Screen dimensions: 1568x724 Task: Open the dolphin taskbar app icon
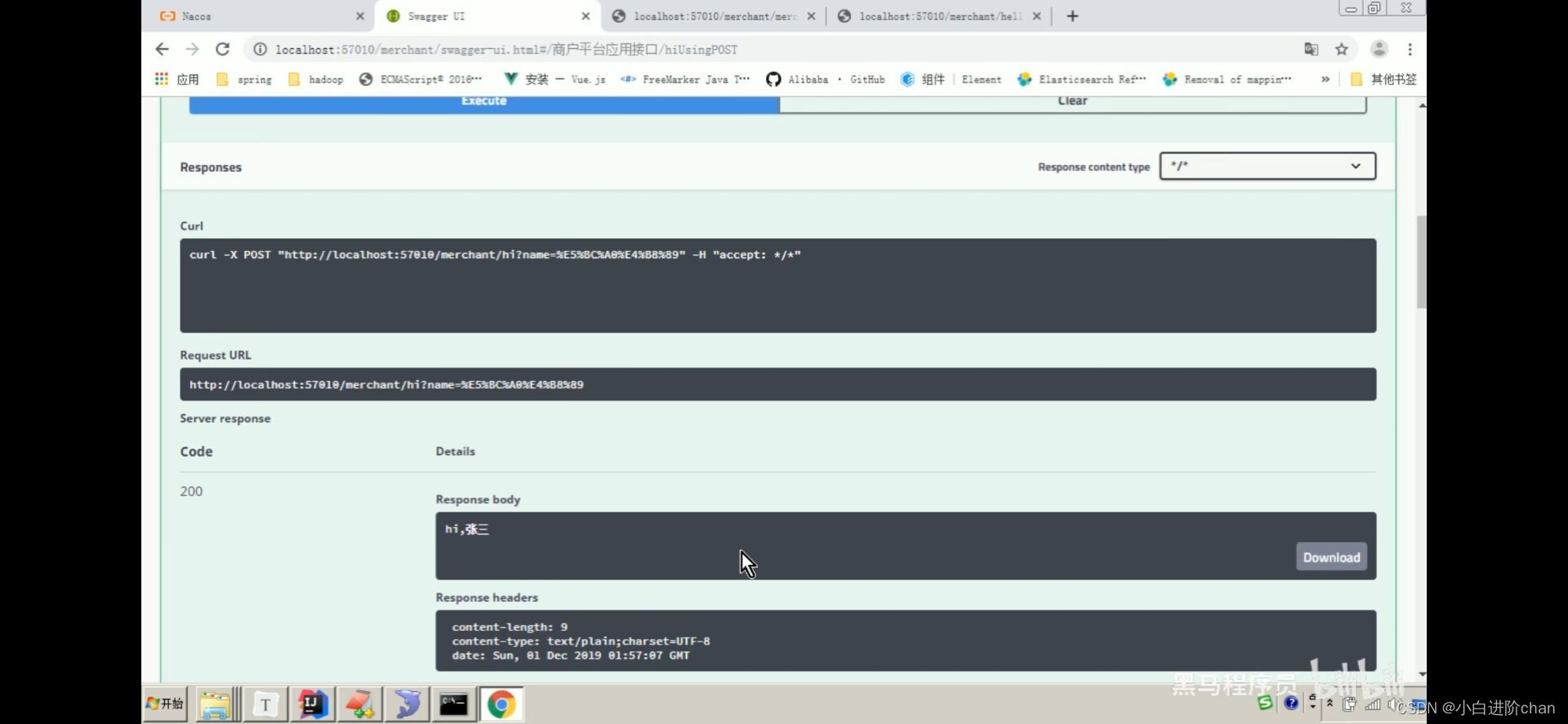(407, 704)
